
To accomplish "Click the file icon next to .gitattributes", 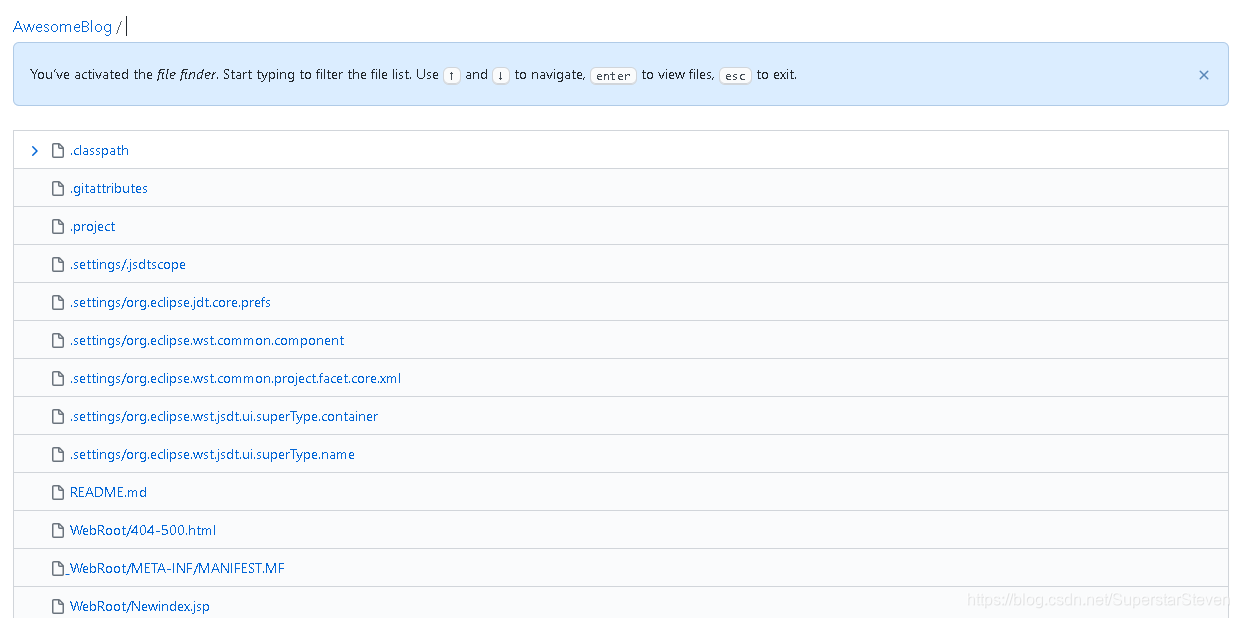I will tap(58, 189).
